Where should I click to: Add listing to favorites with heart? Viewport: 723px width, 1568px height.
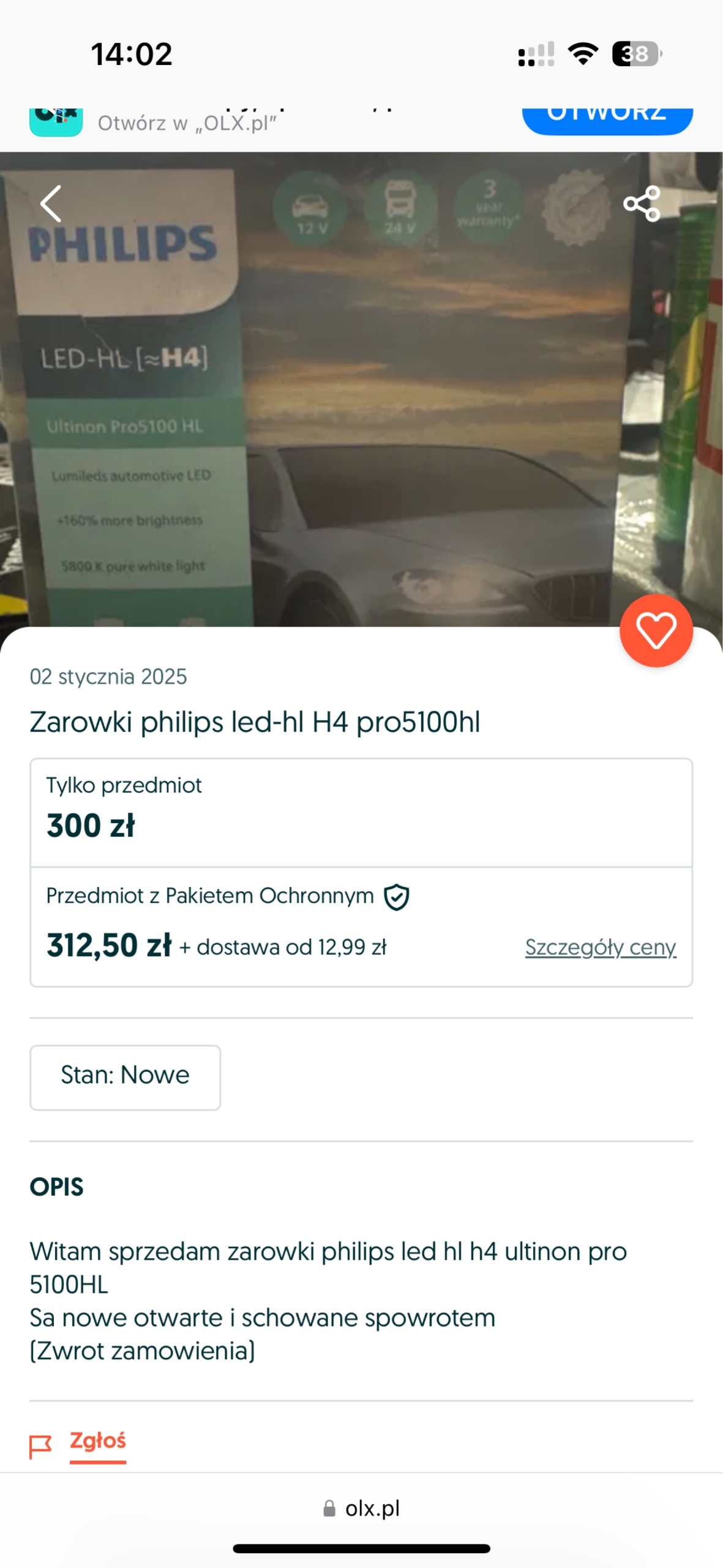[x=656, y=630]
